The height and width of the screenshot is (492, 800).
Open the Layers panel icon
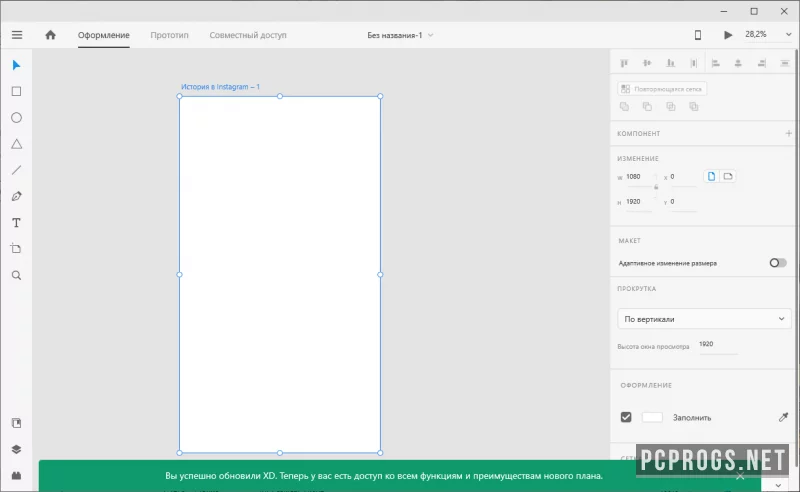pos(16,449)
